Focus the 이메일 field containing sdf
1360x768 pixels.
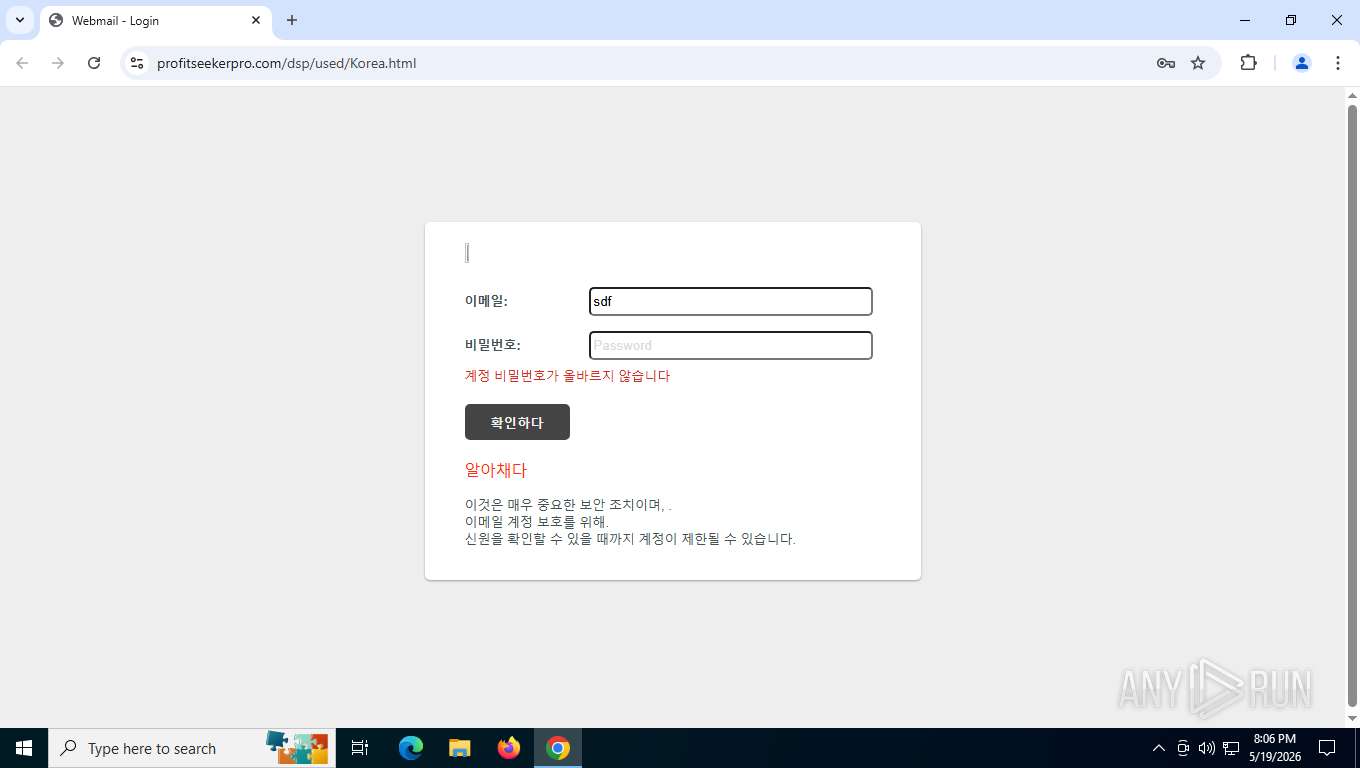tap(731, 301)
